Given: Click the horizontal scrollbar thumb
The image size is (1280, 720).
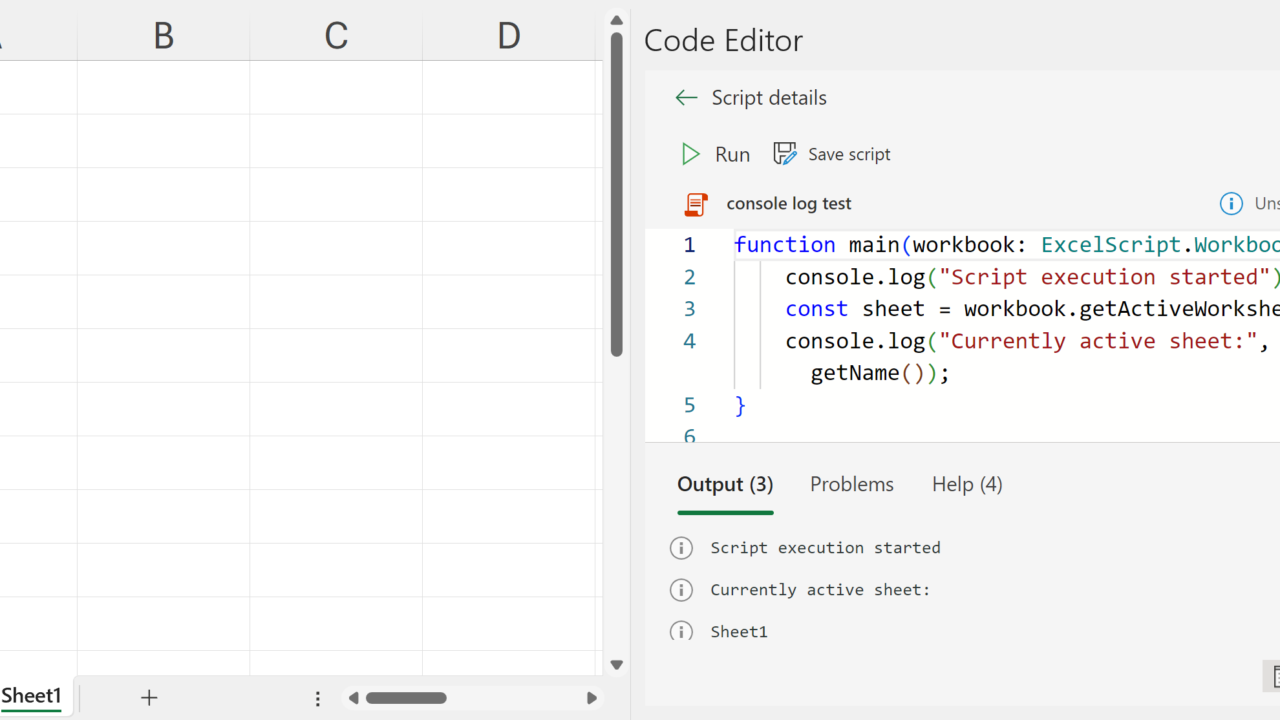Looking at the screenshot, I should tap(406, 698).
